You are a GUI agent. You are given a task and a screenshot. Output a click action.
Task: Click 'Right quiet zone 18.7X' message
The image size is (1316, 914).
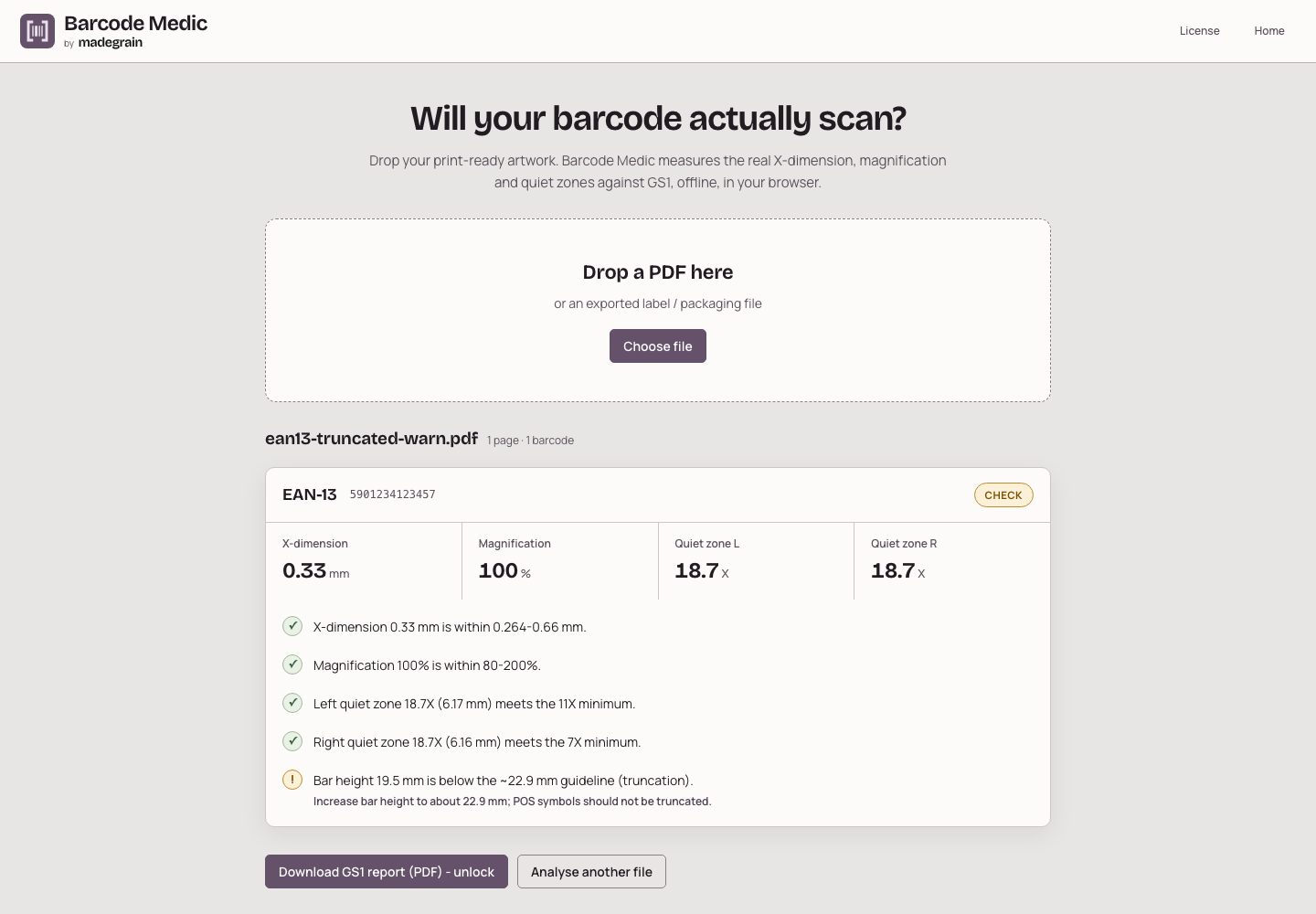pos(477,742)
